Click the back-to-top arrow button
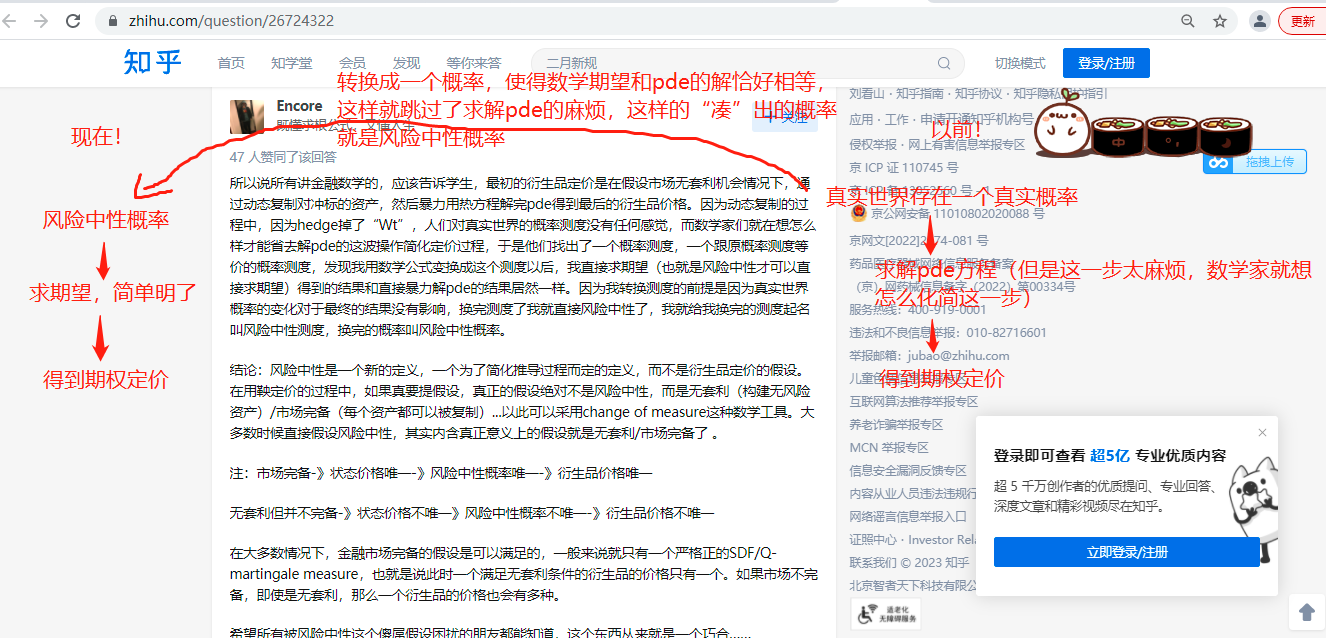This screenshot has width=1326, height=638. tap(1306, 610)
